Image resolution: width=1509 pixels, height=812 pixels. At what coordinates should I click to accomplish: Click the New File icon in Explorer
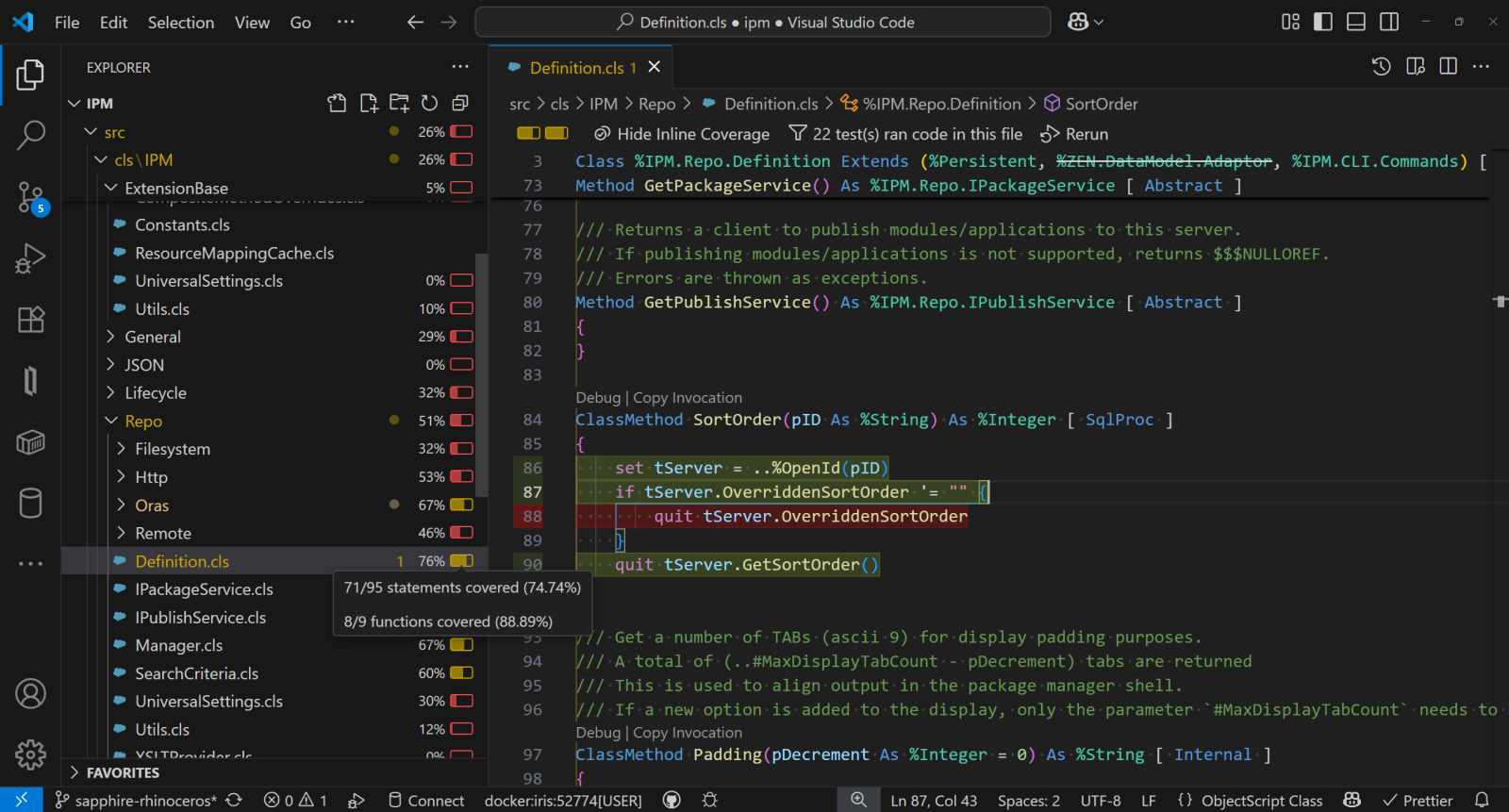369,104
